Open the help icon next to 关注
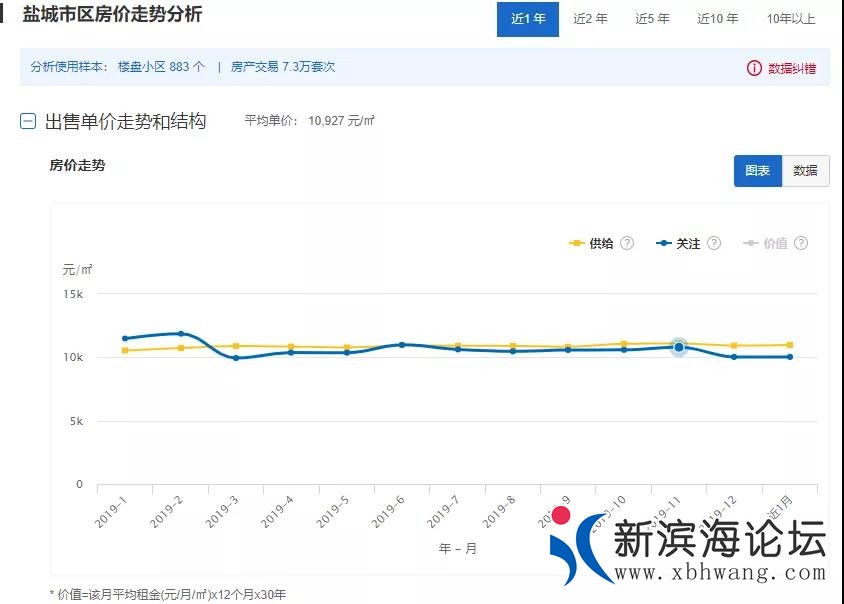 [712, 242]
